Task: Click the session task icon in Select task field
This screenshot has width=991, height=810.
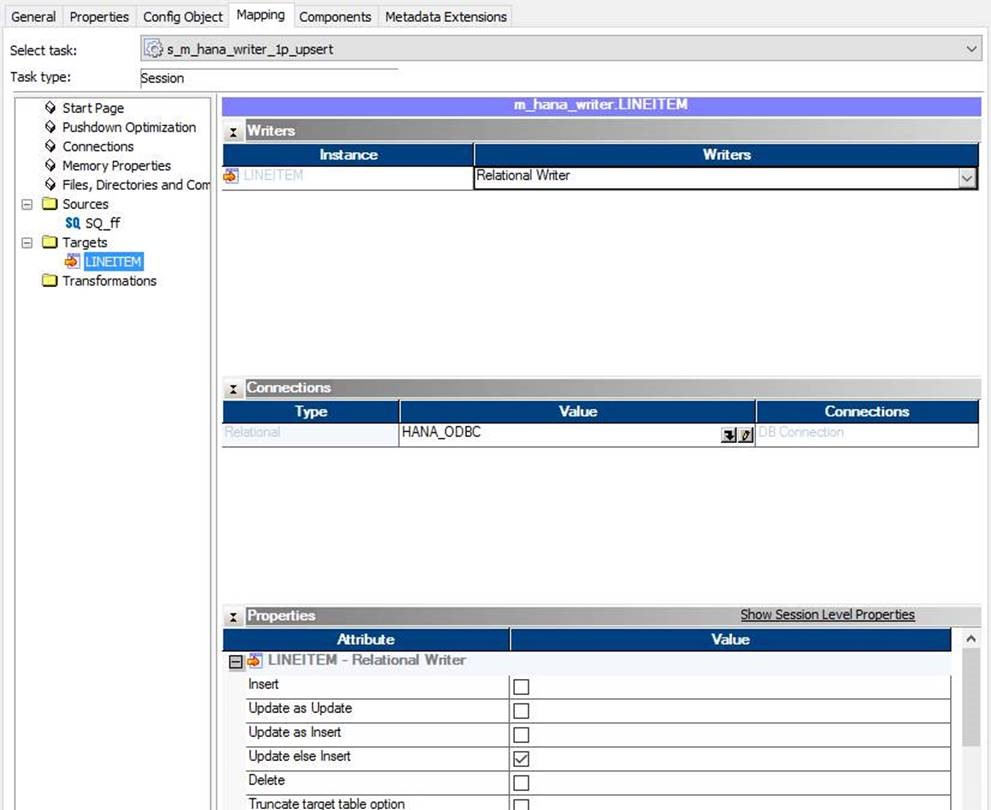Action: [x=153, y=49]
